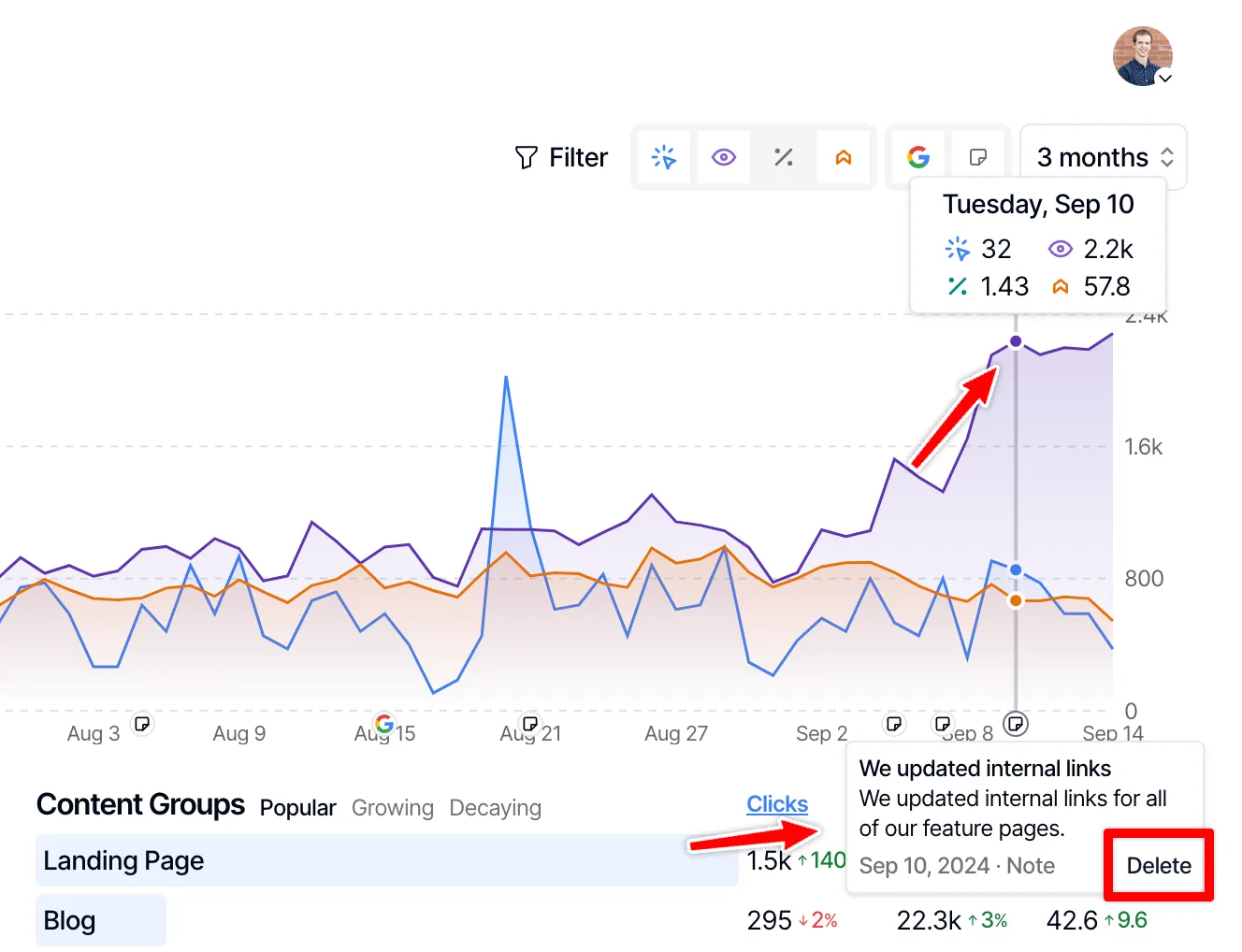Click the Google update marker at Aug 15
This screenshot has height=952, width=1242.
(383, 723)
